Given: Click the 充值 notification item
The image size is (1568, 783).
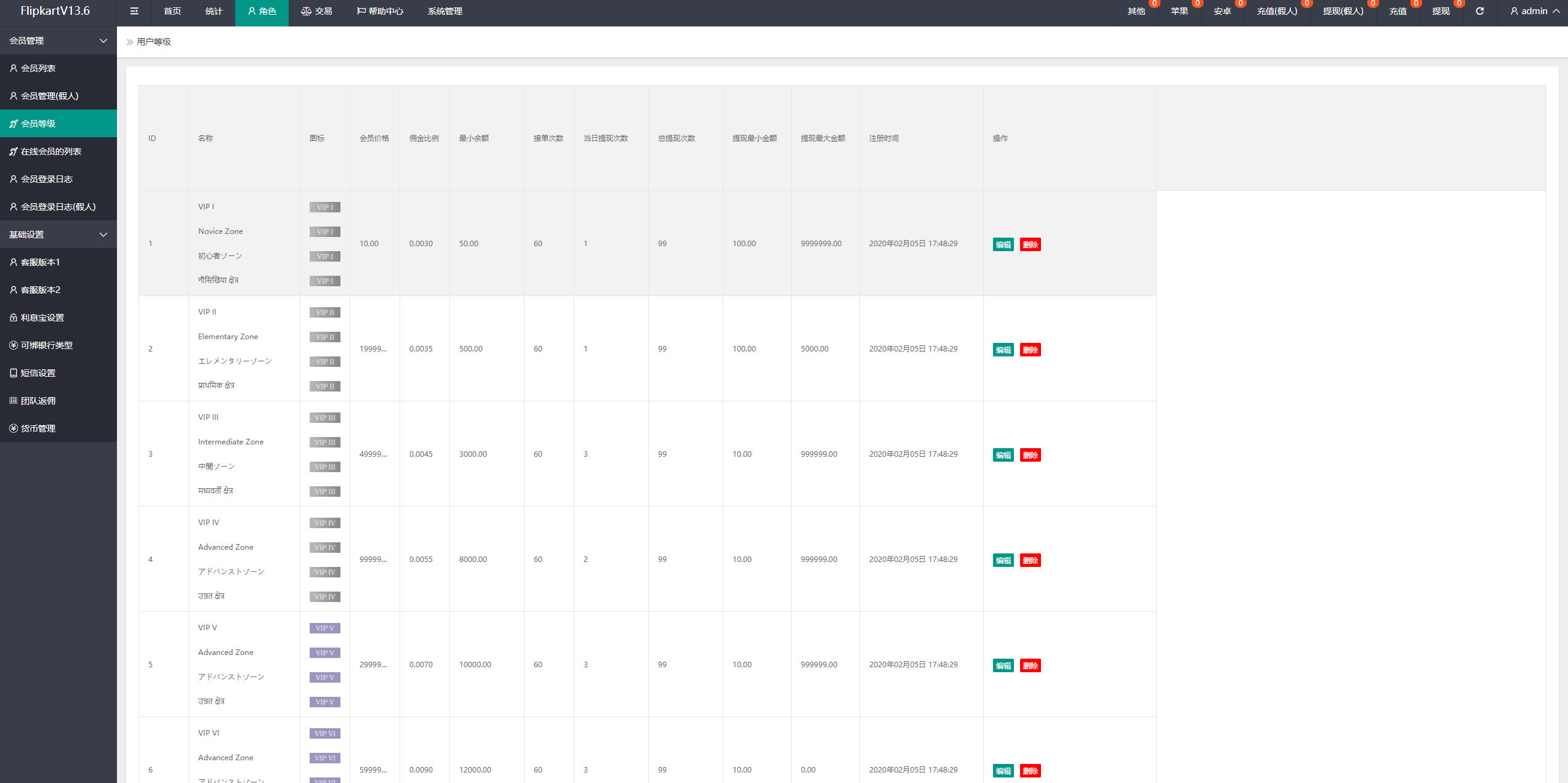Looking at the screenshot, I should click(x=1398, y=11).
